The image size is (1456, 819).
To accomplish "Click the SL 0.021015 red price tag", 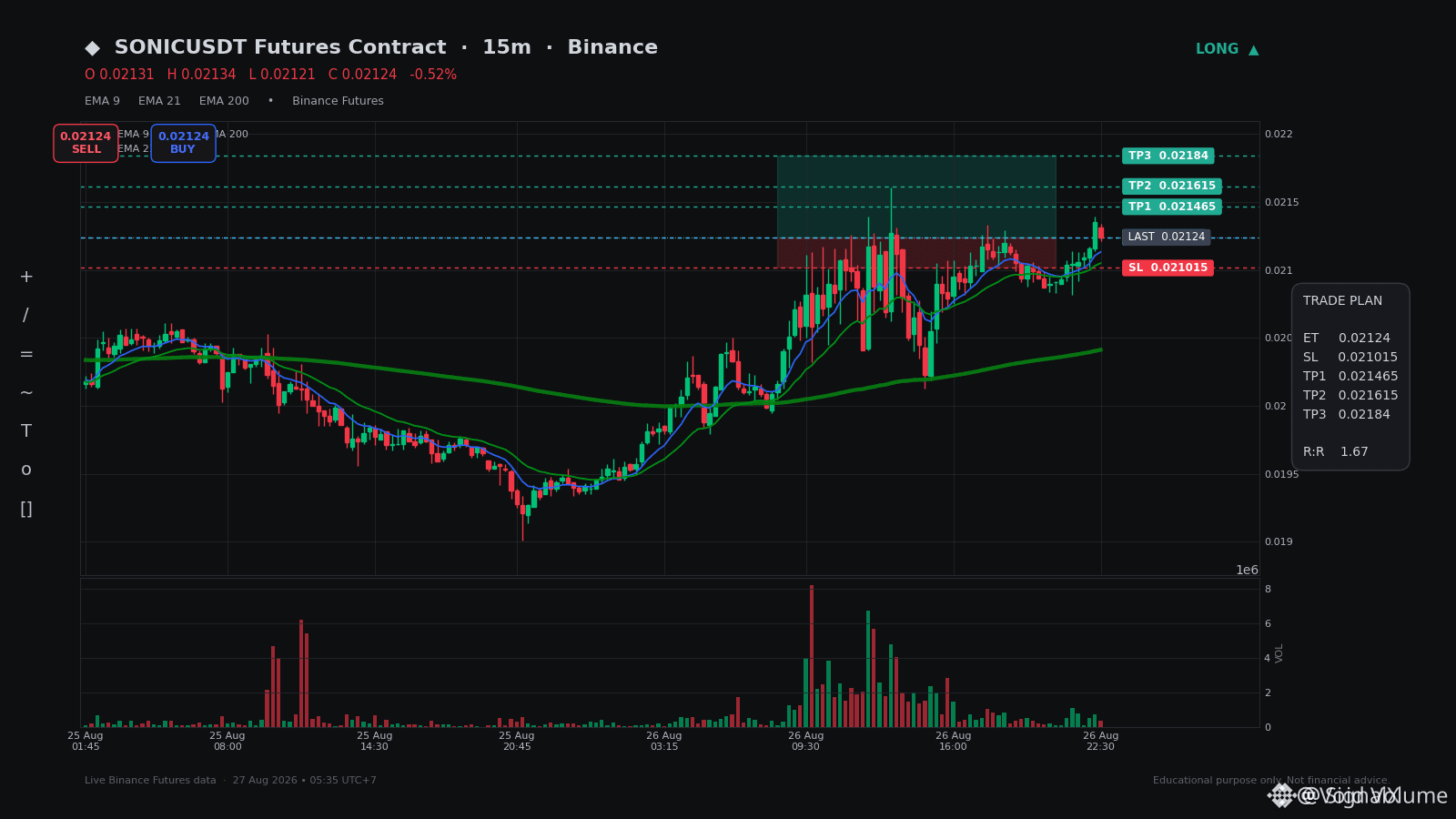I will (1168, 268).
